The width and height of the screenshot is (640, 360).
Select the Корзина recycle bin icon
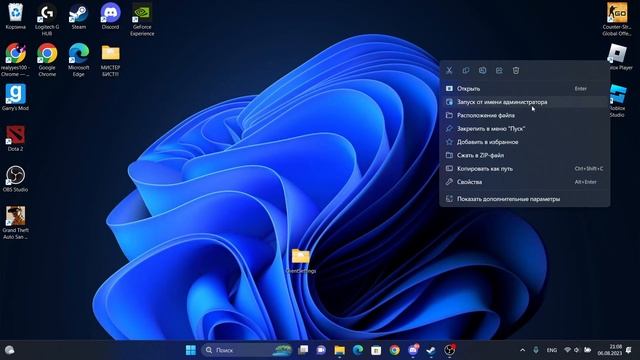point(16,16)
